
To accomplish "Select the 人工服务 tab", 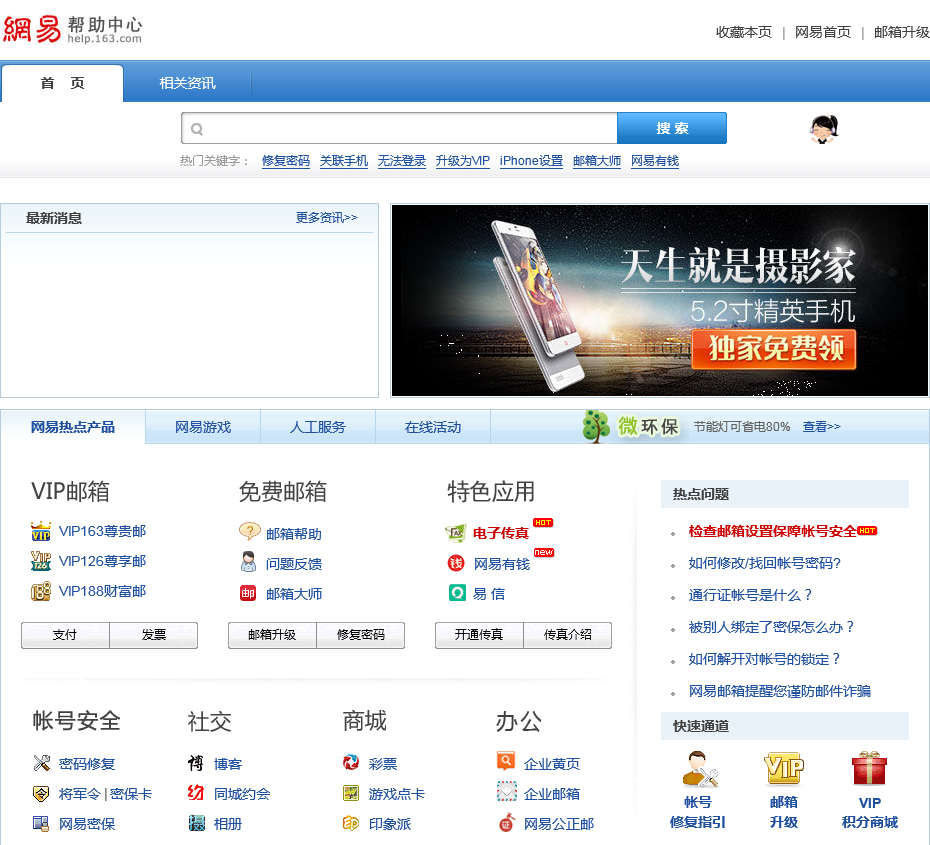I will [x=318, y=427].
